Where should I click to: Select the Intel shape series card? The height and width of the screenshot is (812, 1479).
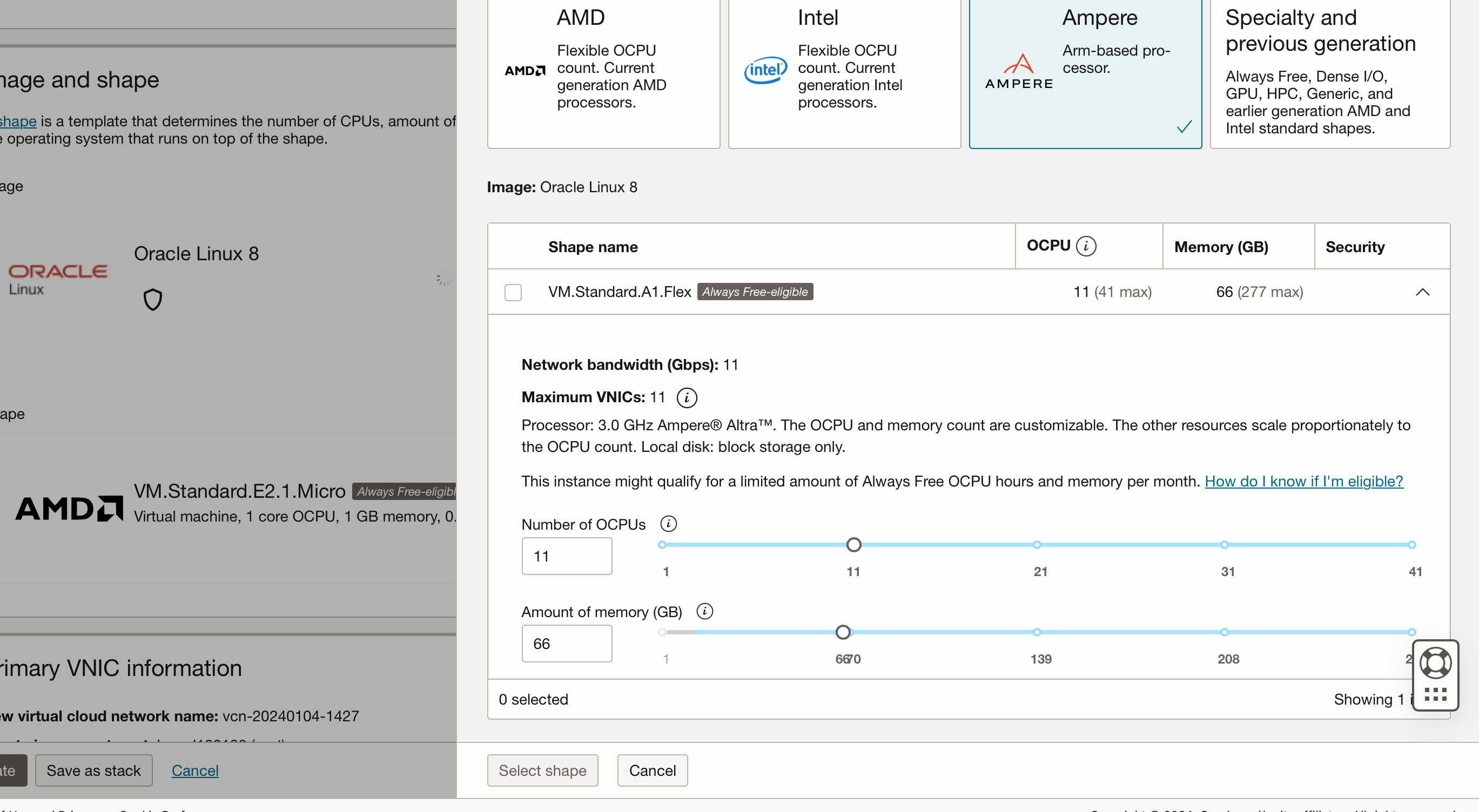(x=845, y=73)
